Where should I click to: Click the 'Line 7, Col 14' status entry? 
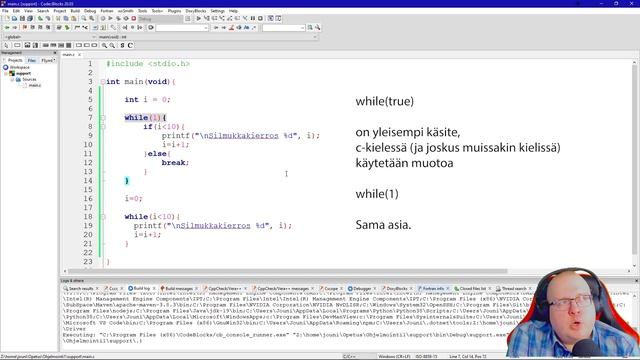(467, 356)
